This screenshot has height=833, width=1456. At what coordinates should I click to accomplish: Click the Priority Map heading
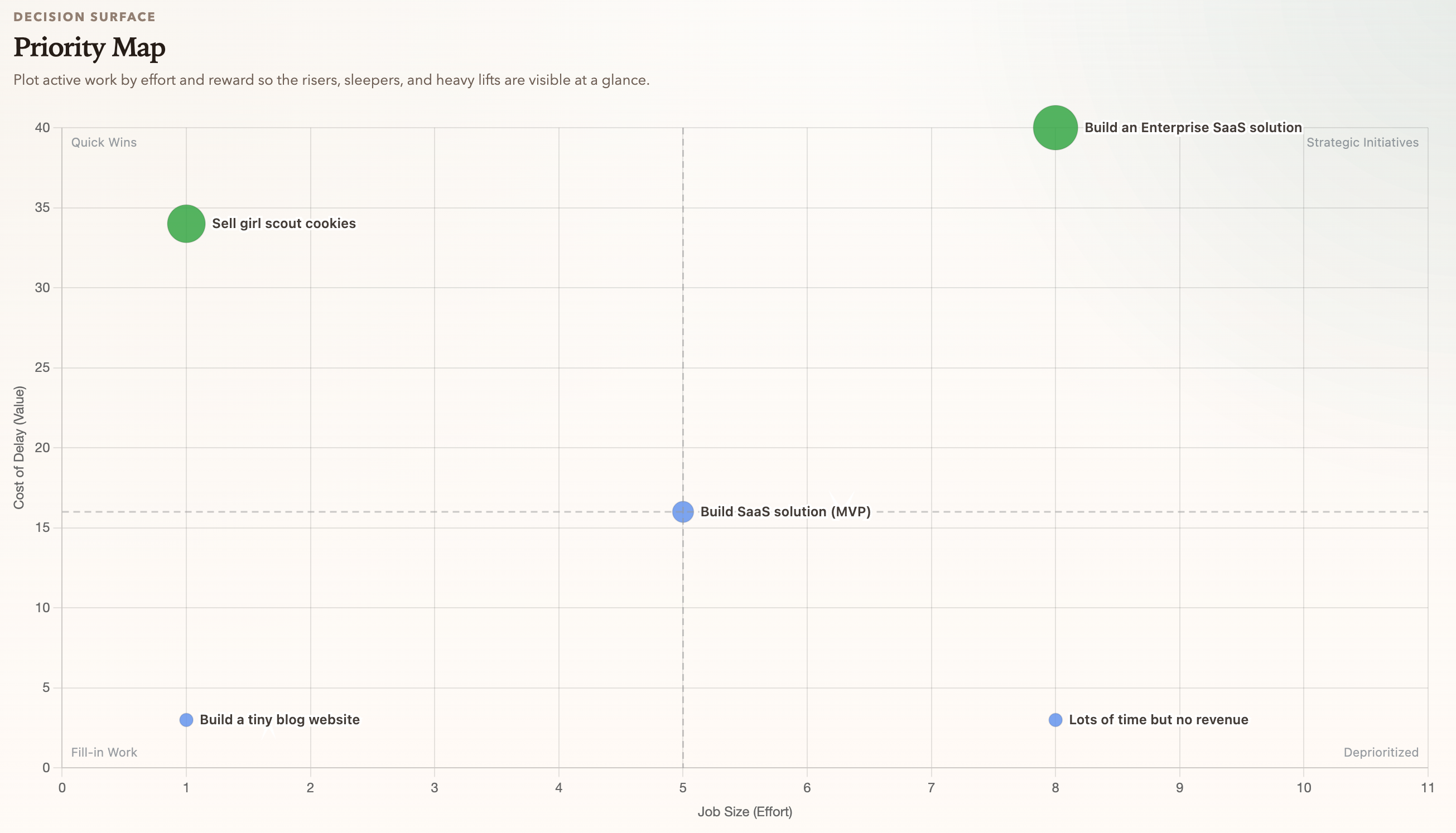click(89, 47)
